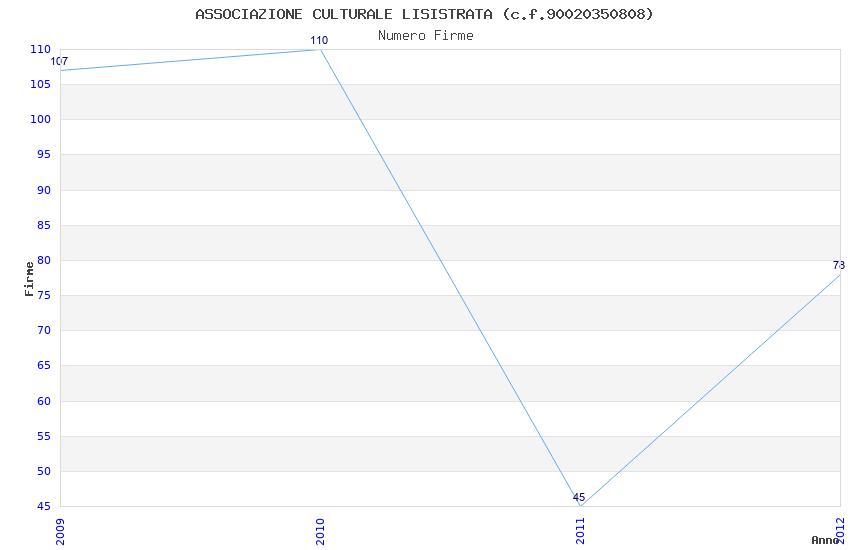Click the data label 110 at the peak
Viewport: 850px width, 550px height.
coord(319,41)
